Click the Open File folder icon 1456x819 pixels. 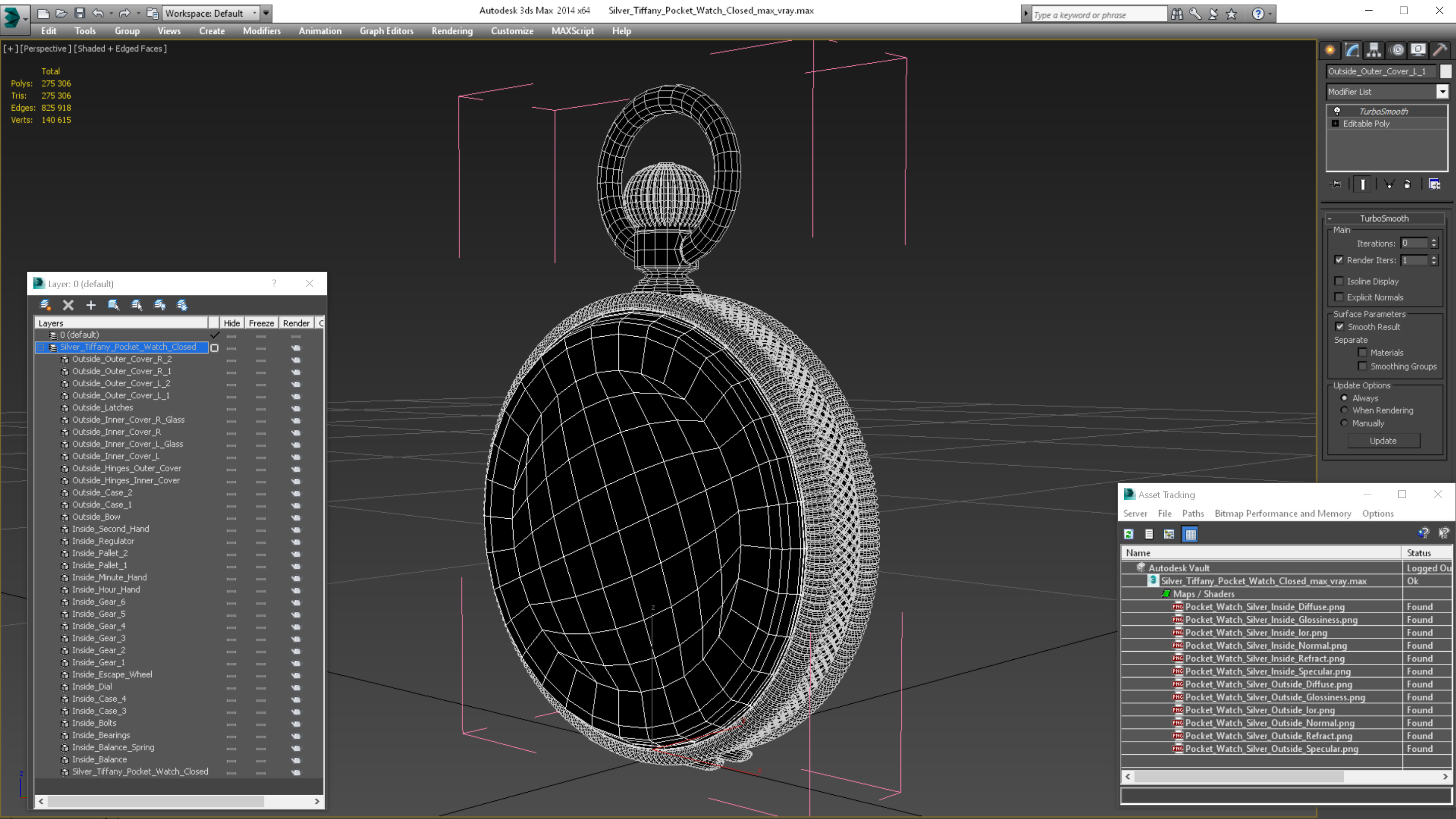click(61, 13)
